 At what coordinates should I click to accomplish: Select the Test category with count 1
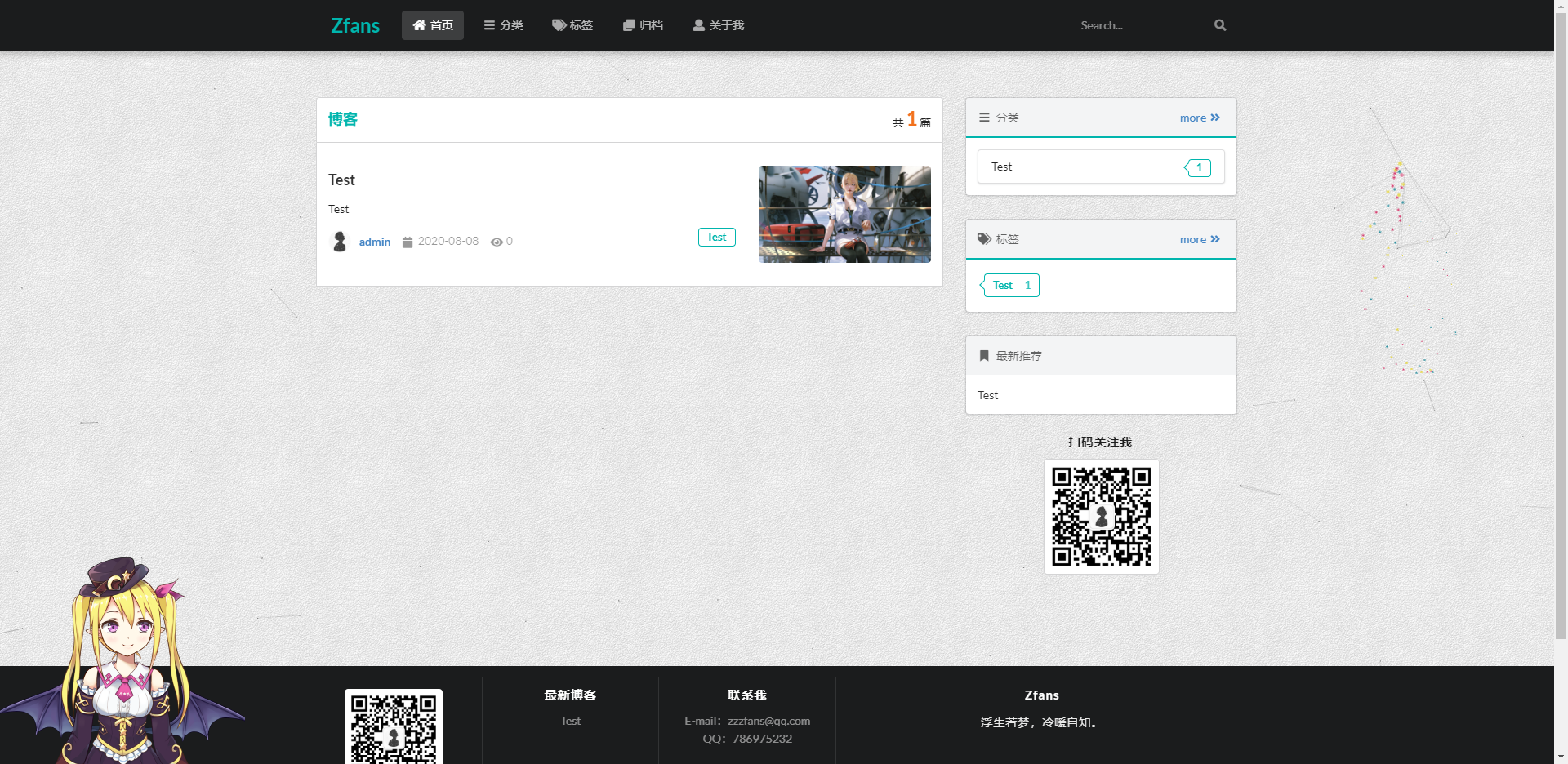pyautogui.click(x=1100, y=167)
